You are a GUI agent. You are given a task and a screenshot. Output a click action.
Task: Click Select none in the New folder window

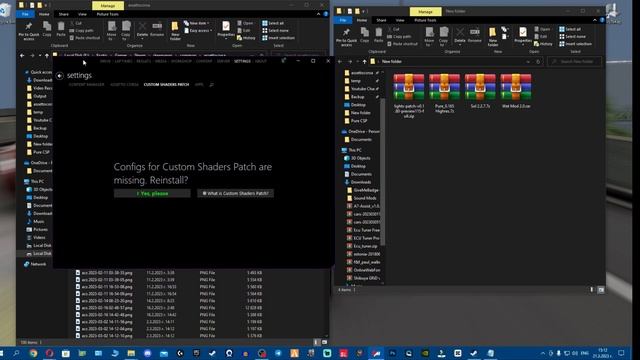point(572,37)
